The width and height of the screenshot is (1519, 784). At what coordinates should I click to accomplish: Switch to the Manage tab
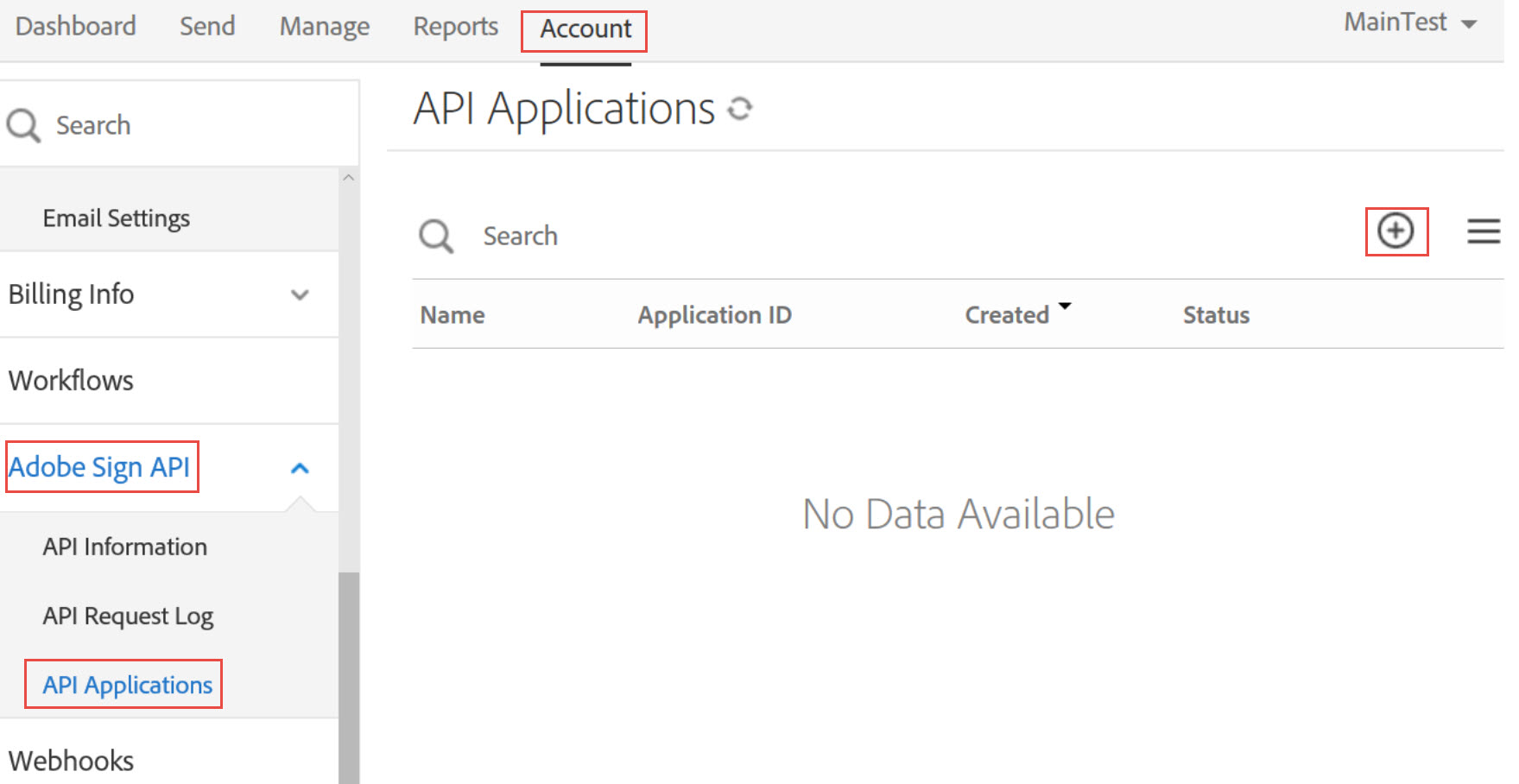tap(323, 26)
